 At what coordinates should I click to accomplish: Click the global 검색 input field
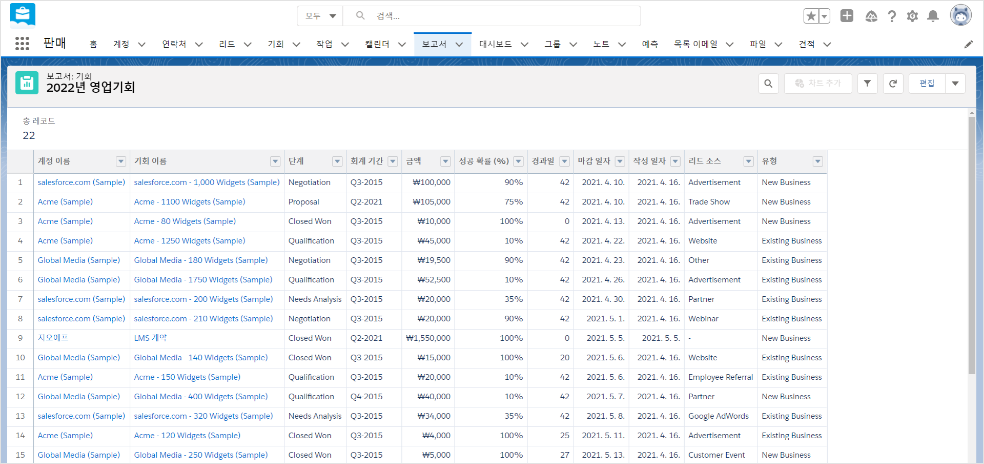point(491,16)
